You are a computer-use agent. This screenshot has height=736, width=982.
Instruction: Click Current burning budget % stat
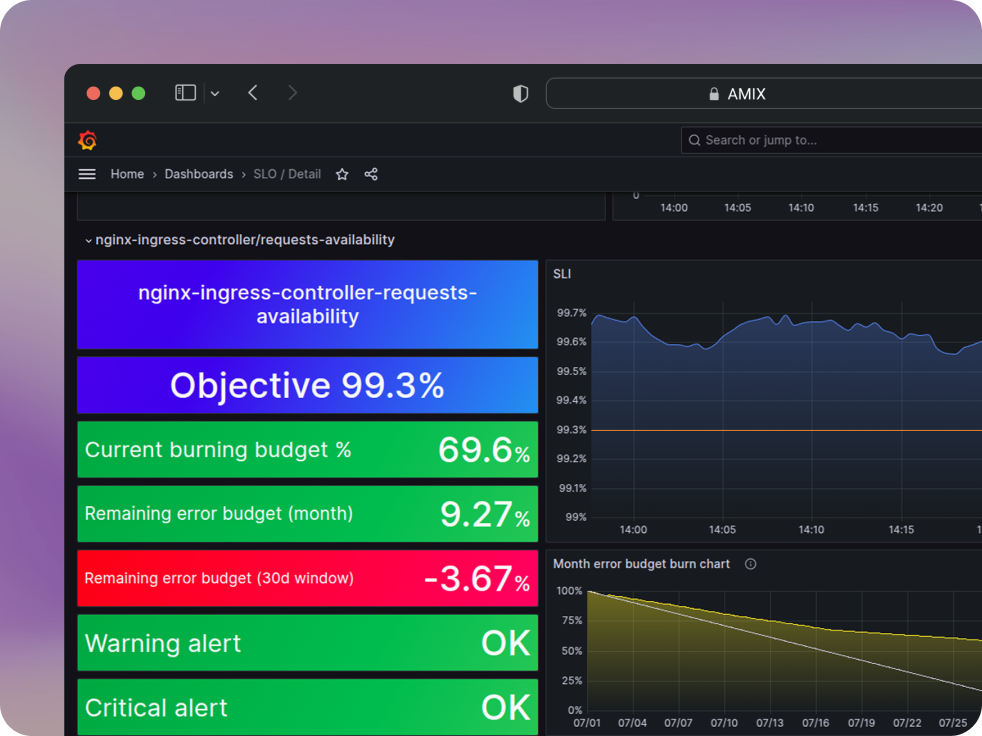pyautogui.click(x=308, y=450)
